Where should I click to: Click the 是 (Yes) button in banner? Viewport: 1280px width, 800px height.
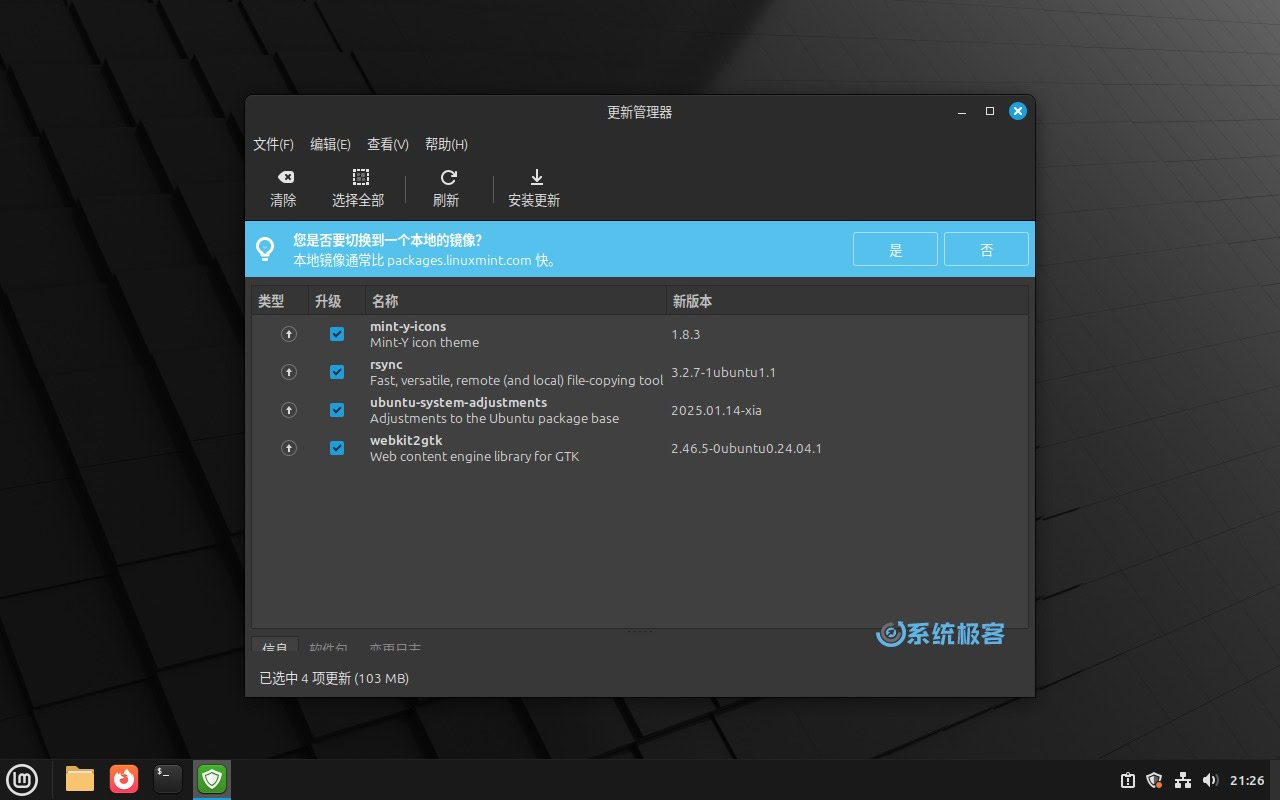coord(895,249)
